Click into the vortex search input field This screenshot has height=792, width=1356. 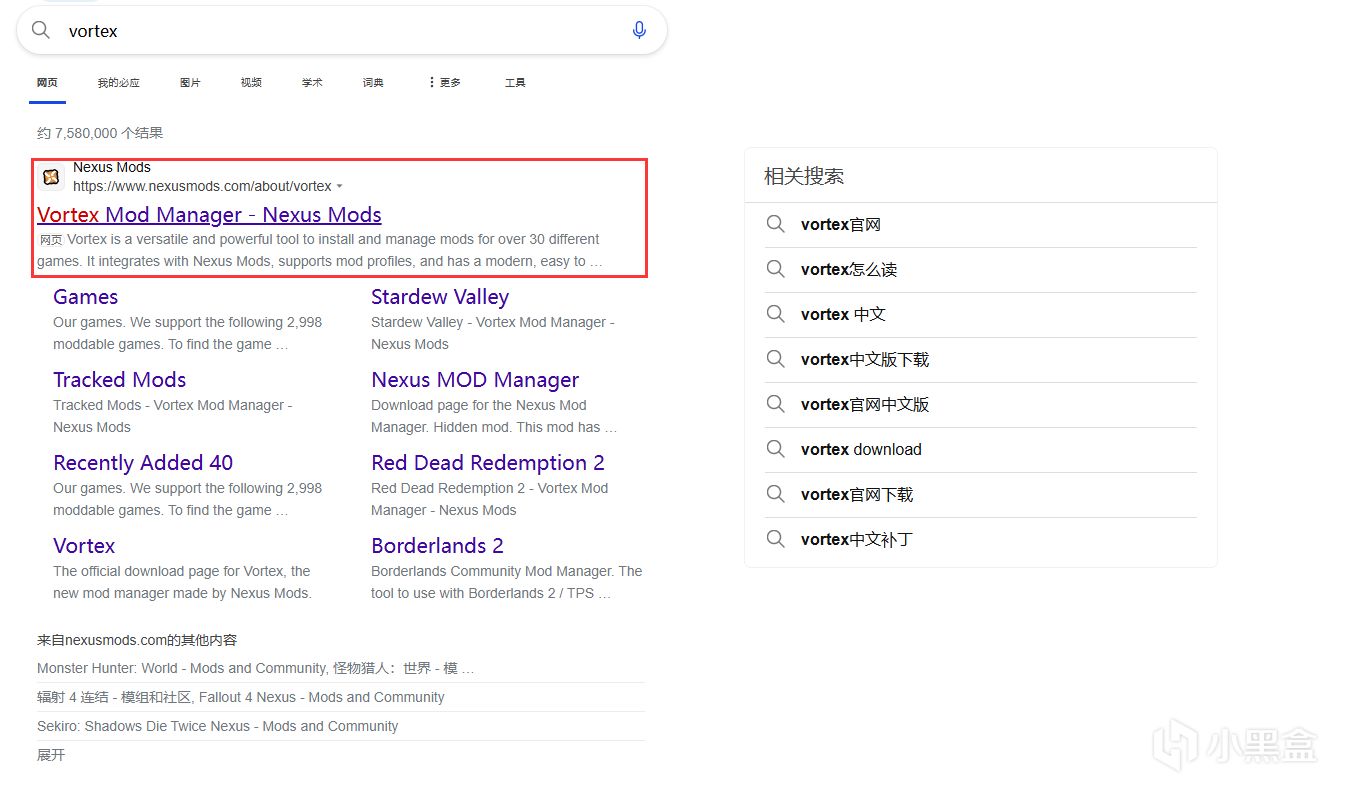coord(340,31)
